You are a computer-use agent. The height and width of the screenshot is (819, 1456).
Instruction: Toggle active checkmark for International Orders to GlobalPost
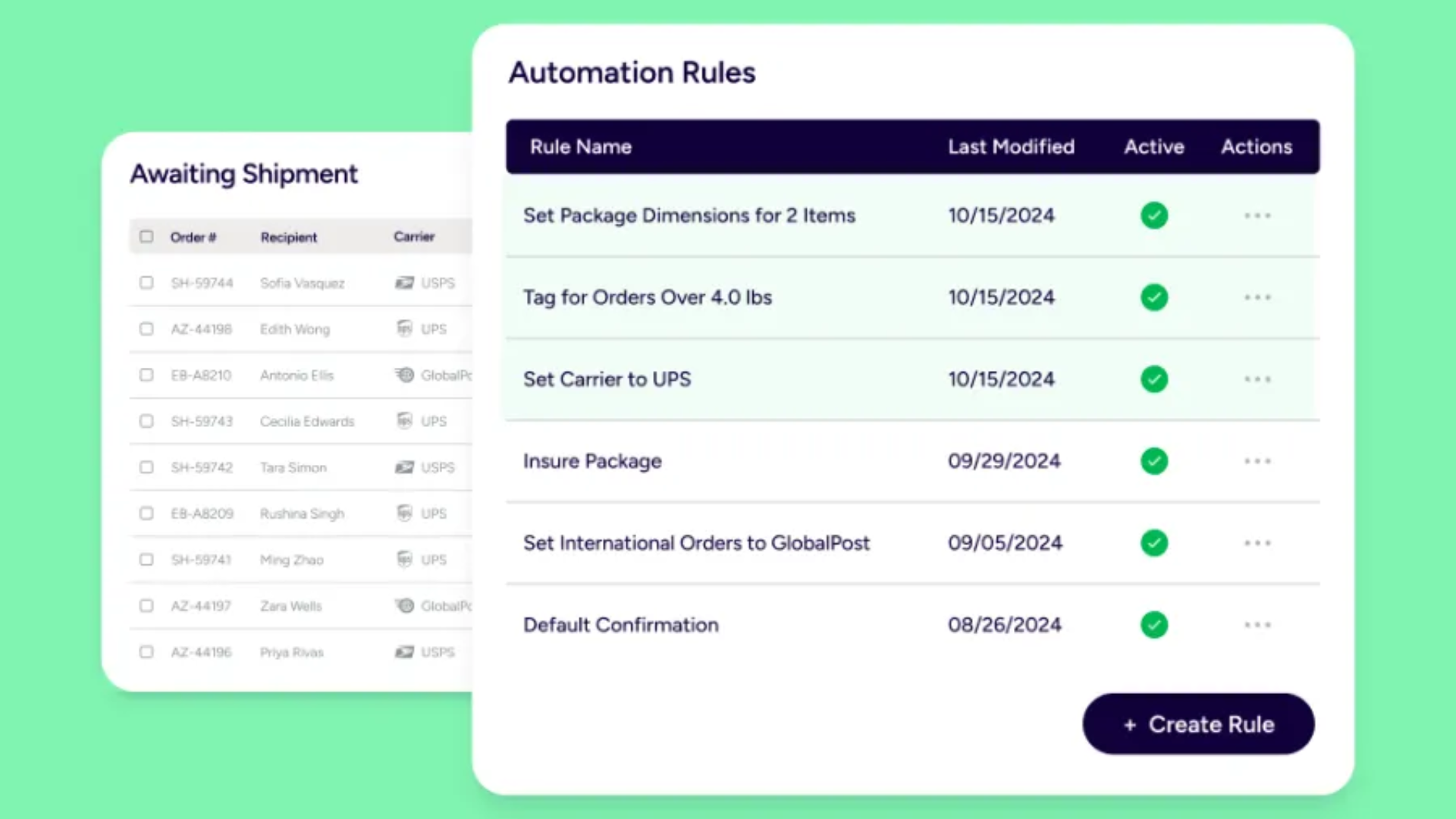[x=1154, y=543]
